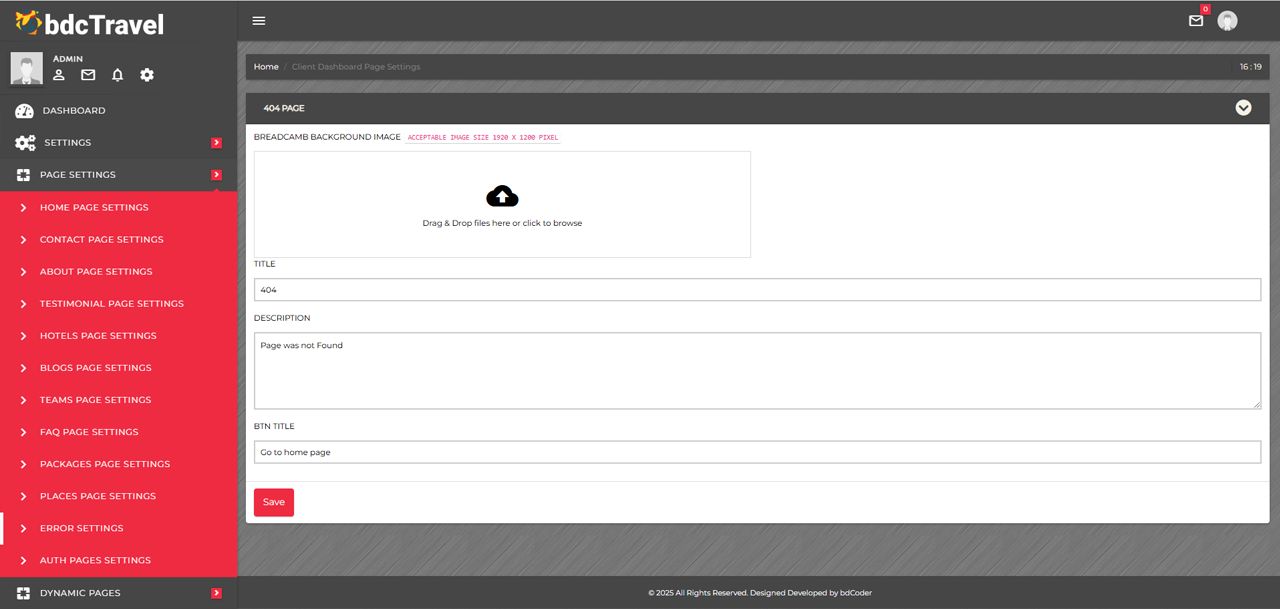Click the acceptable image size hint text
This screenshot has width=1280, height=609.
coord(483,138)
